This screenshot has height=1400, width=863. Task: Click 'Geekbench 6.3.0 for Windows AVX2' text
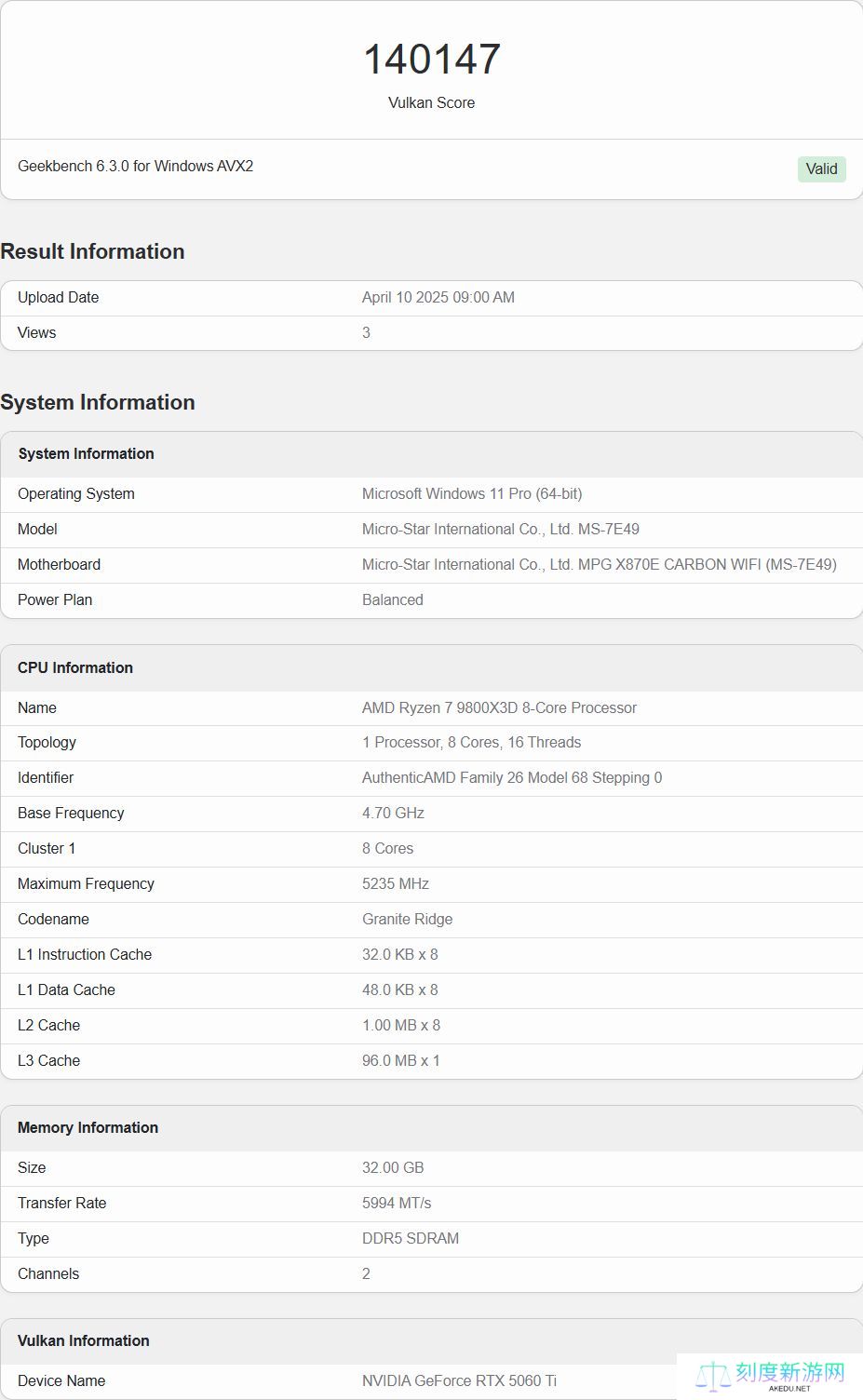pos(136,166)
